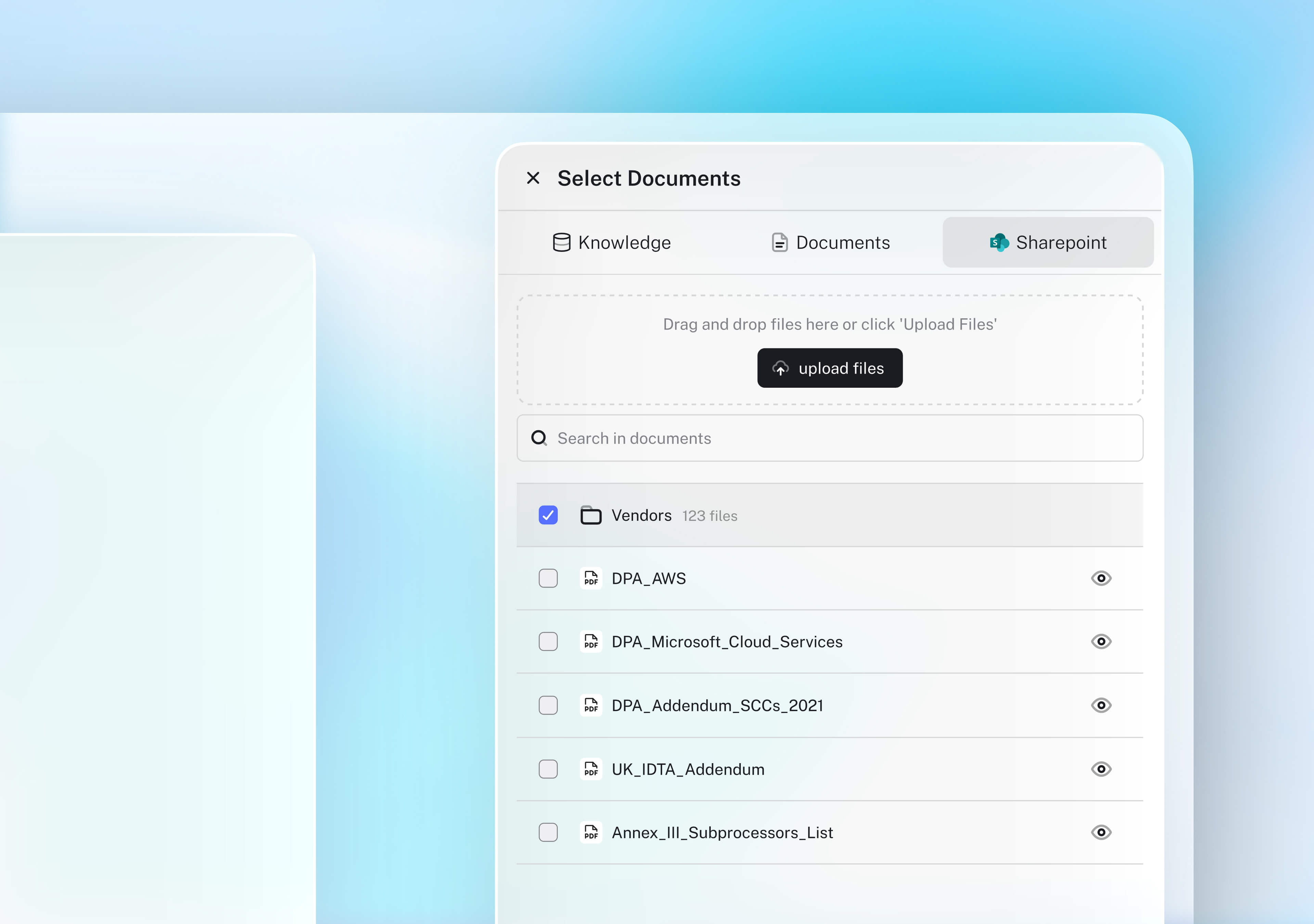
Task: Tick the DPA_Addendum_SCCs_2021 checkbox
Action: click(548, 705)
